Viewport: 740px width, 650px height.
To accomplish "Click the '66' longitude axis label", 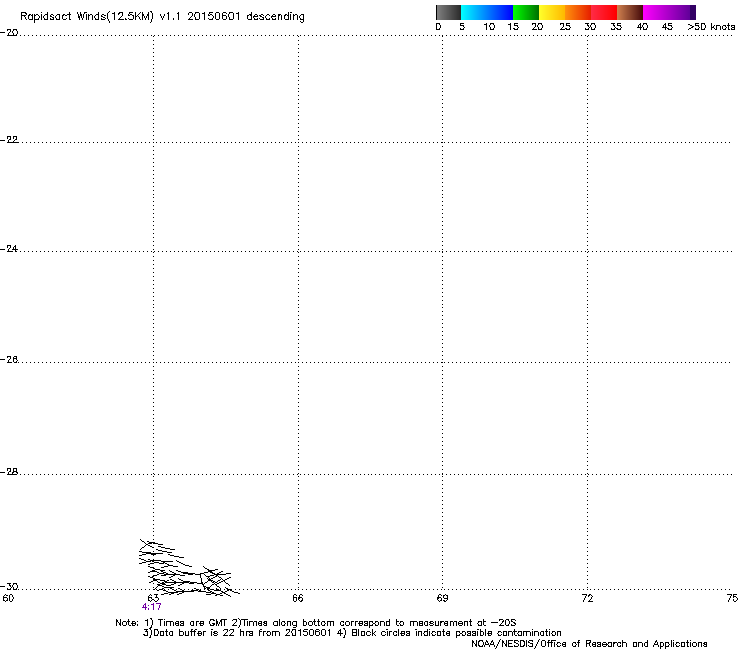I will (298, 599).
